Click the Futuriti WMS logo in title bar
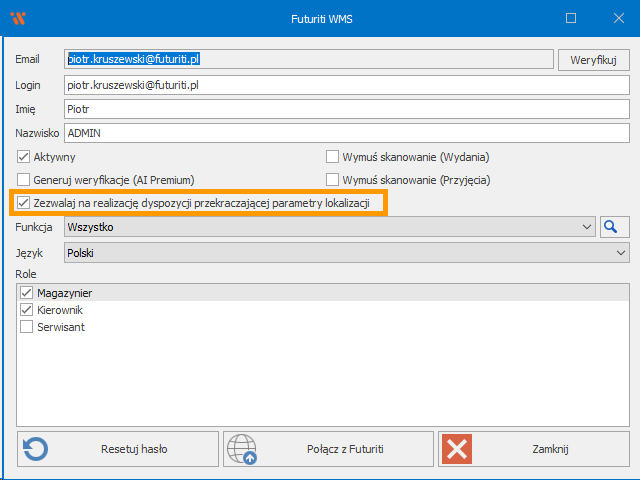This screenshot has width=640, height=480. [17, 18]
